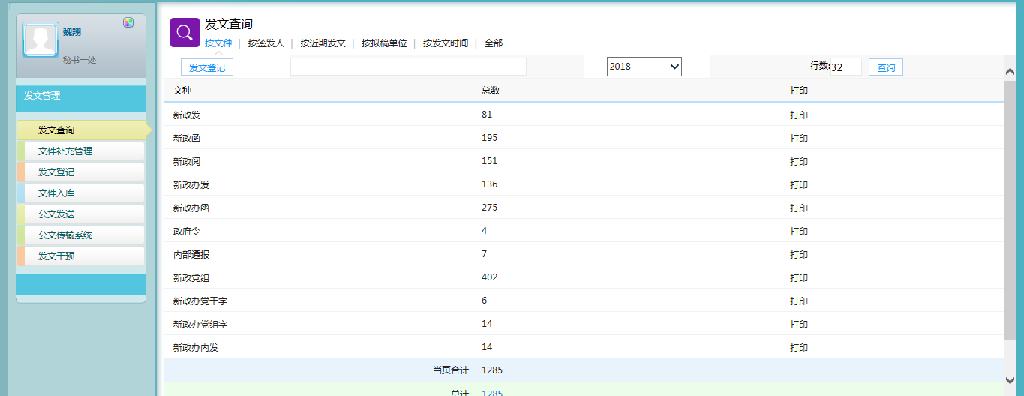Viewport: 1024px width, 396px height.
Task: Click the 发文登记 button above the table
Action: tap(206, 67)
